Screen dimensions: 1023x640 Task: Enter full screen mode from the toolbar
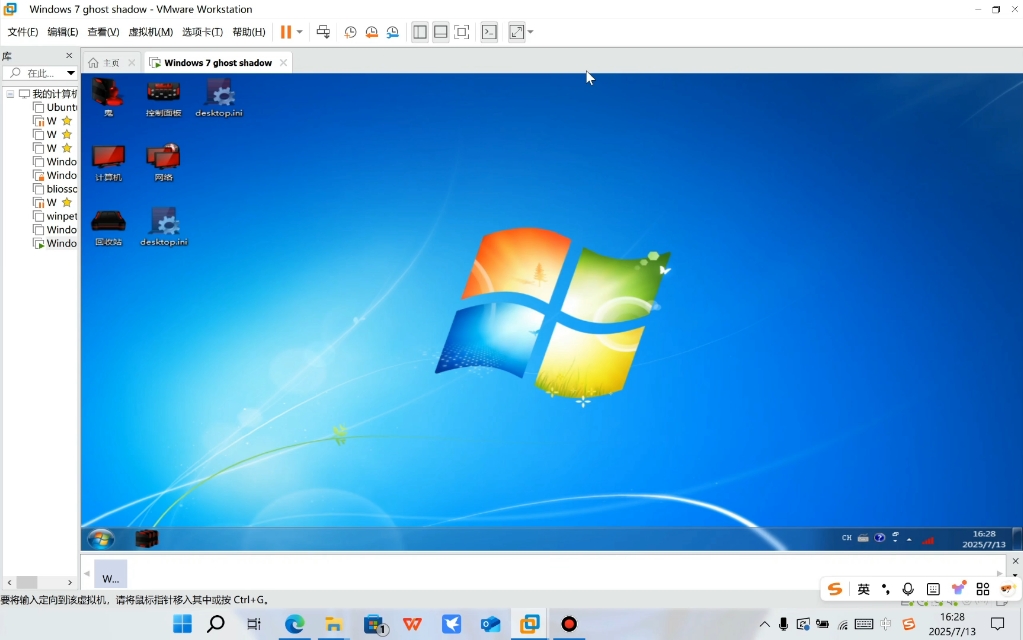462,32
